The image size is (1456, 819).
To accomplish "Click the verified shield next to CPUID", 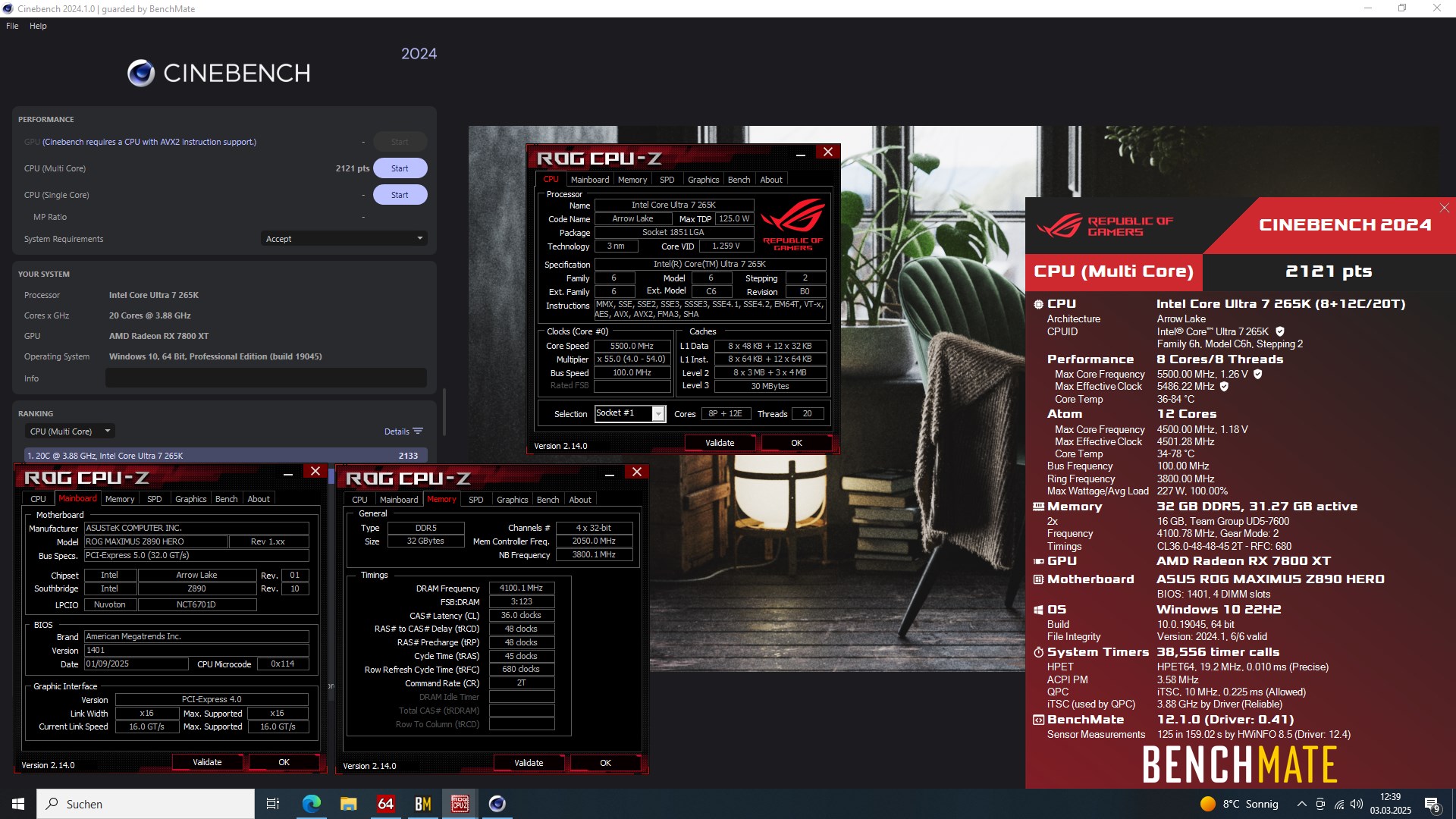I will point(1280,331).
